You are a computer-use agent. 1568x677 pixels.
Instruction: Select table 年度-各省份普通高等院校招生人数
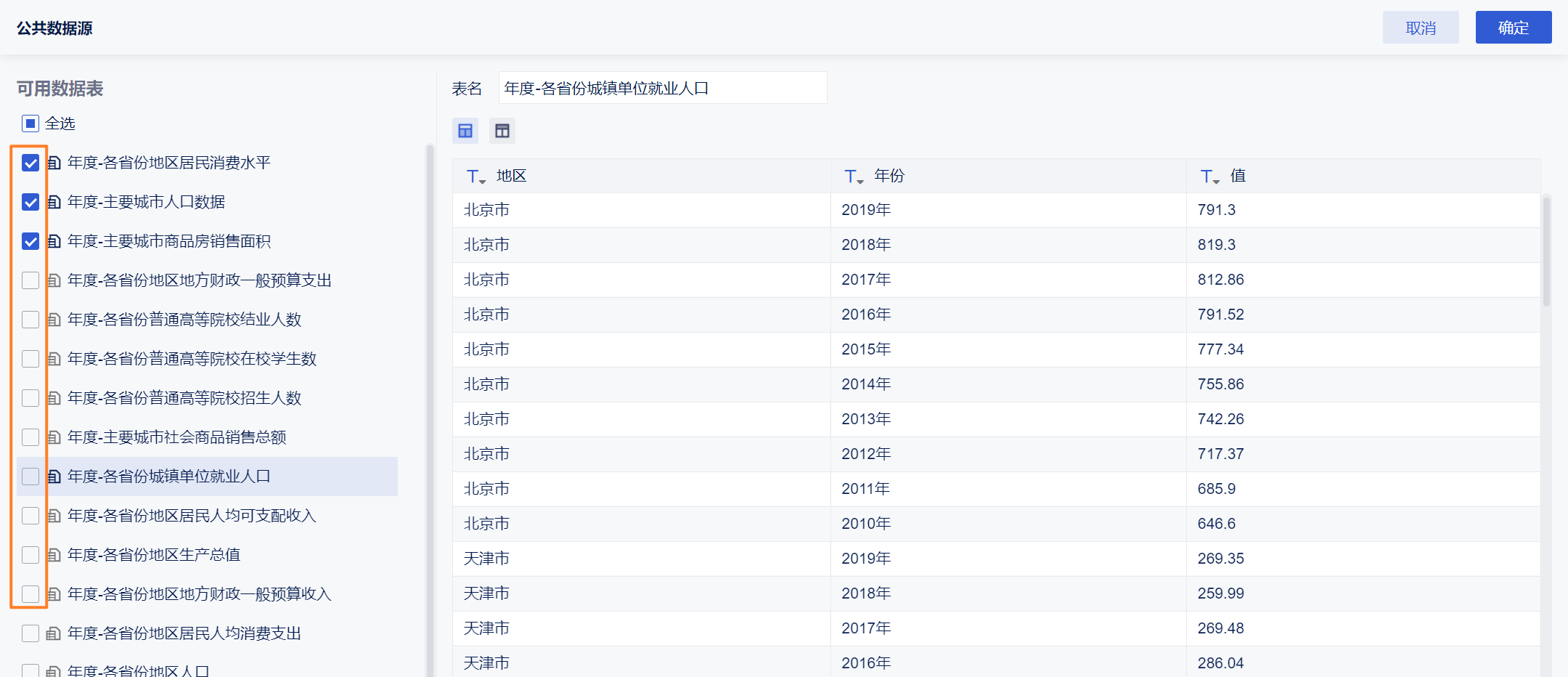click(184, 398)
